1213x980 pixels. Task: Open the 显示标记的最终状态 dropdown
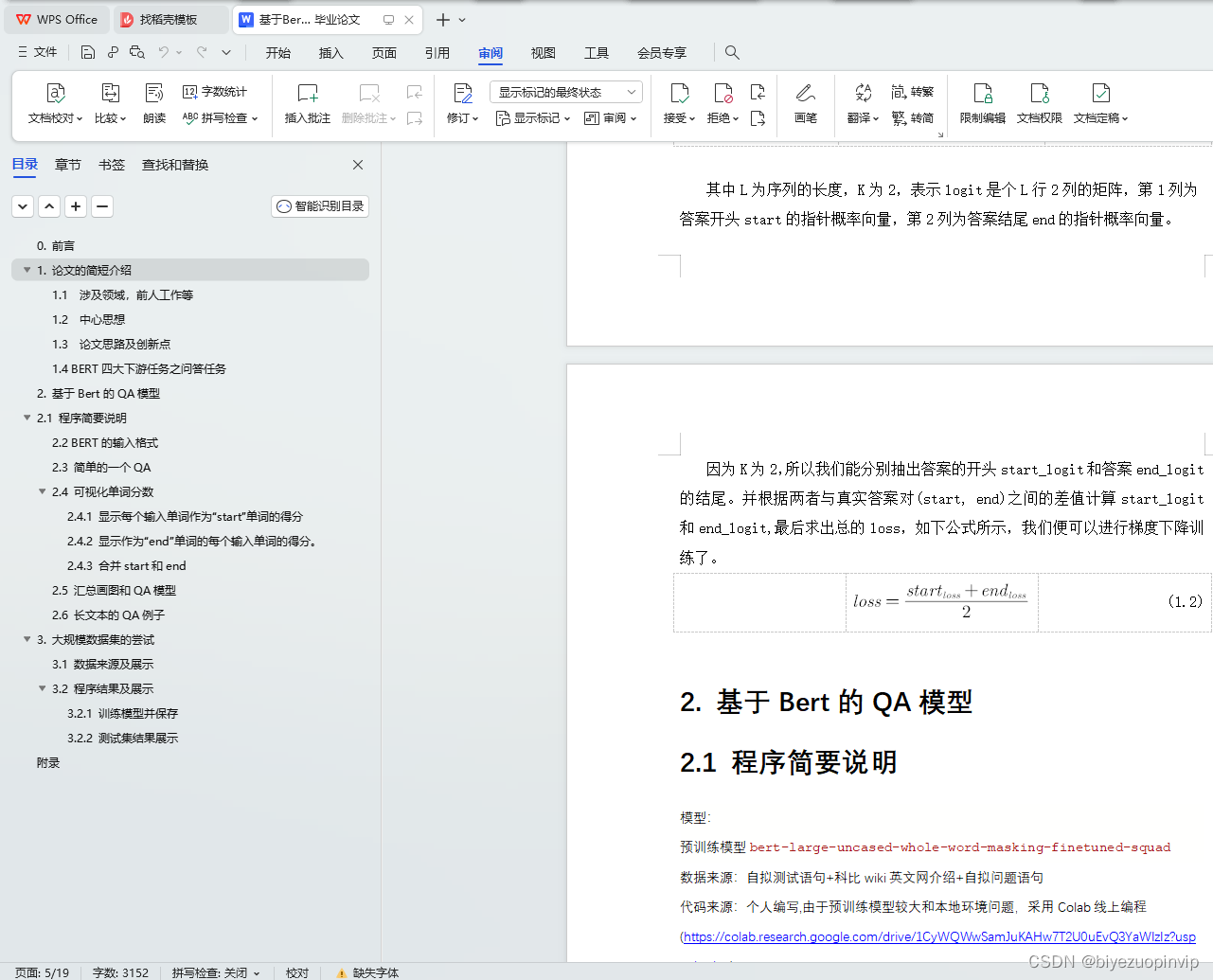click(565, 91)
